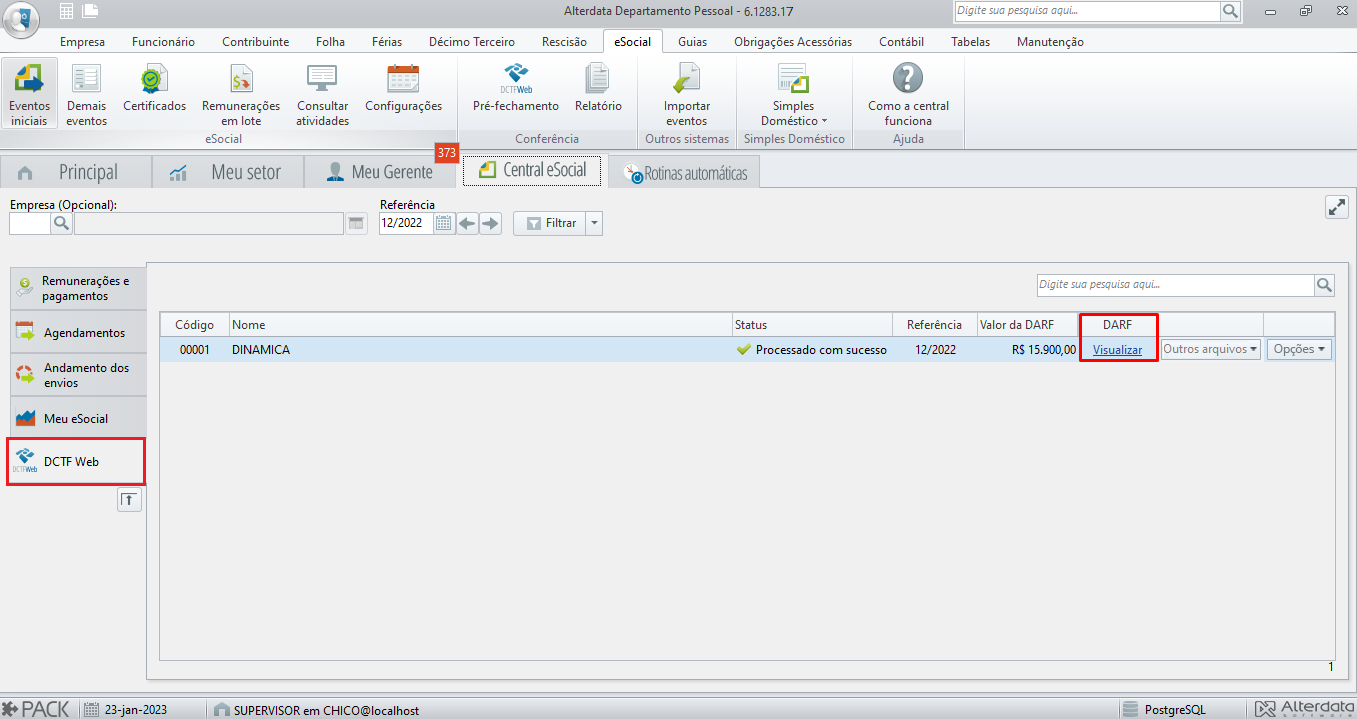The height and width of the screenshot is (719, 1357).
Task: Sort by Valor da DARF column header
Action: [x=1028, y=325]
